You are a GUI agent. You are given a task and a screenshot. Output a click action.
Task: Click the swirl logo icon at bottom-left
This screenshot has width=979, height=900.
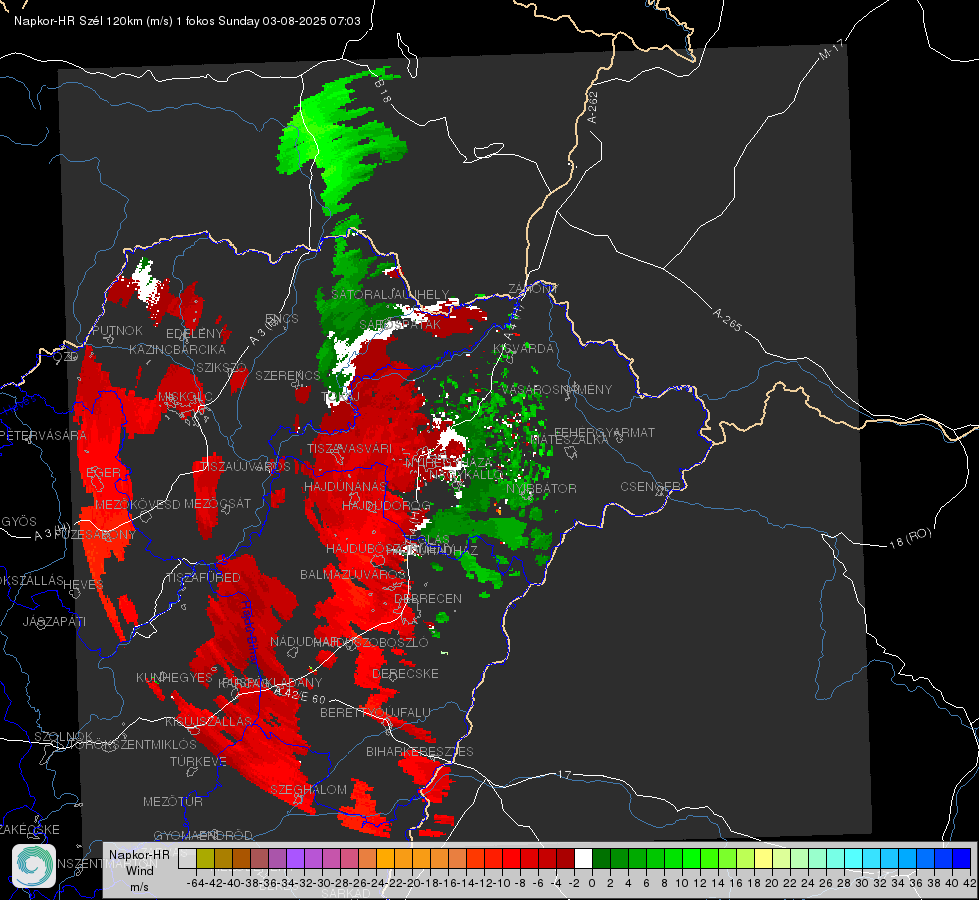point(34,866)
